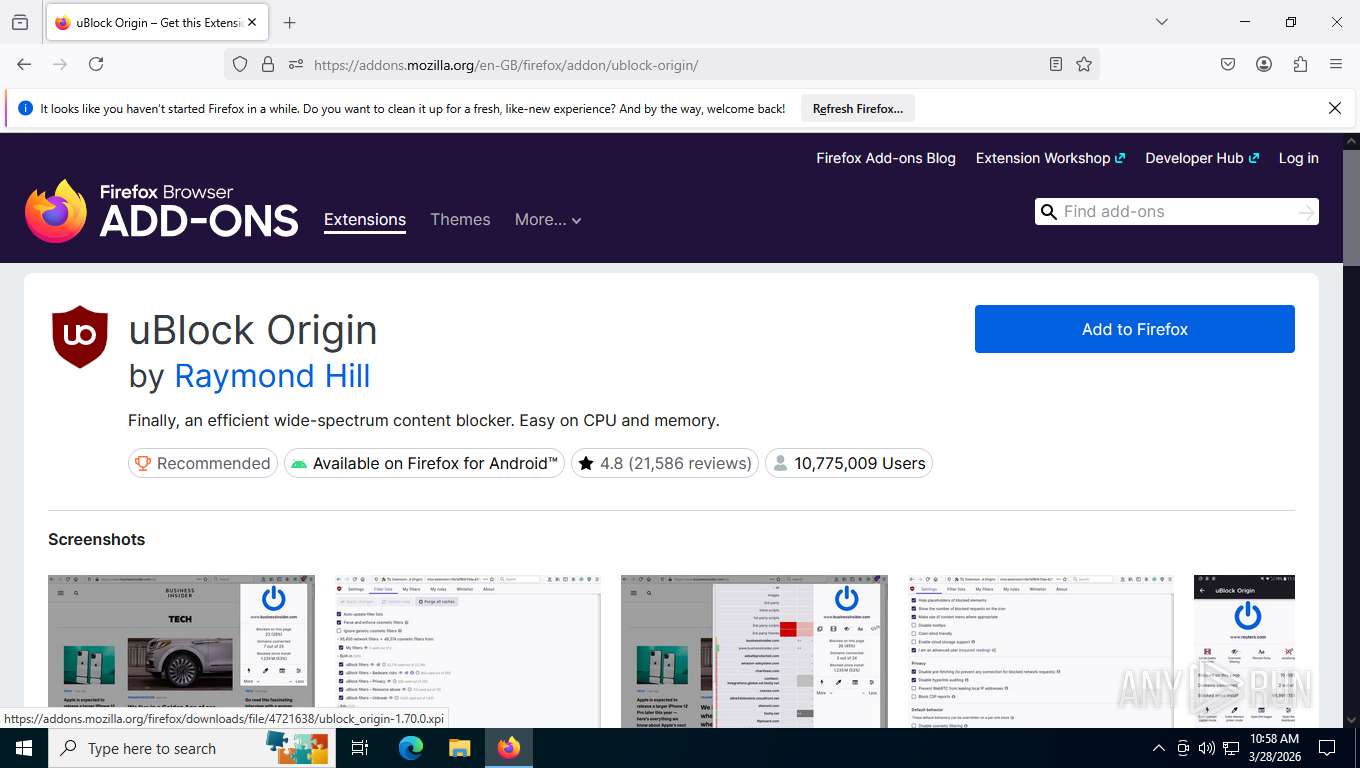This screenshot has width=1360, height=768.
Task: Click the Firefox taskbar icon
Action: (509, 748)
